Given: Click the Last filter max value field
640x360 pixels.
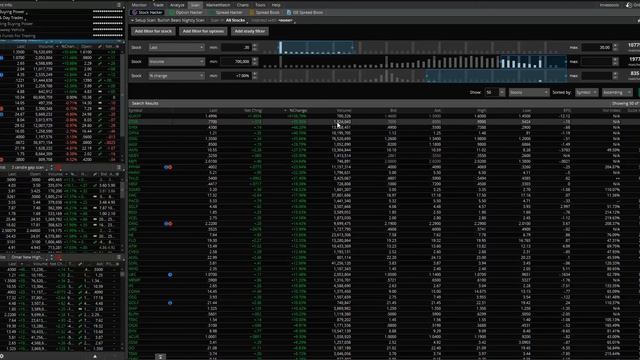Looking at the screenshot, I should (596, 48).
